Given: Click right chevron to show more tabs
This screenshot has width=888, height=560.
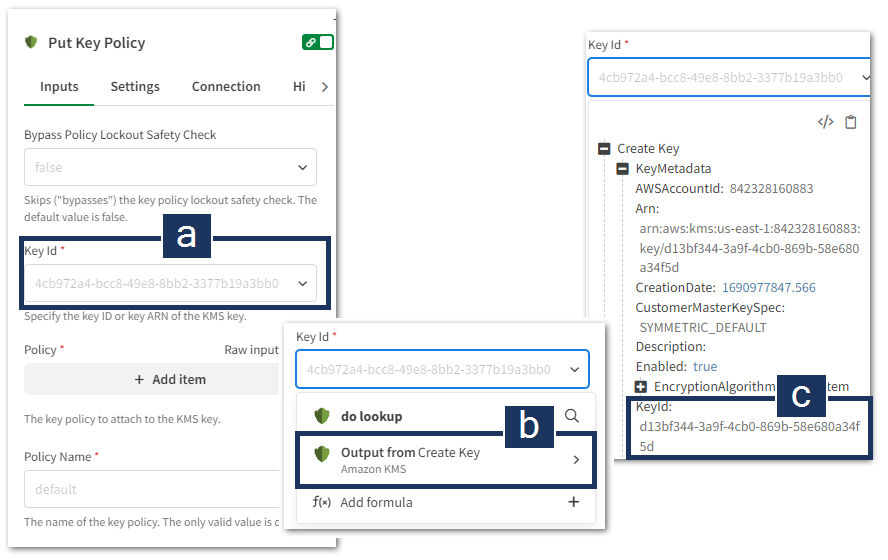Looking at the screenshot, I should (x=324, y=87).
